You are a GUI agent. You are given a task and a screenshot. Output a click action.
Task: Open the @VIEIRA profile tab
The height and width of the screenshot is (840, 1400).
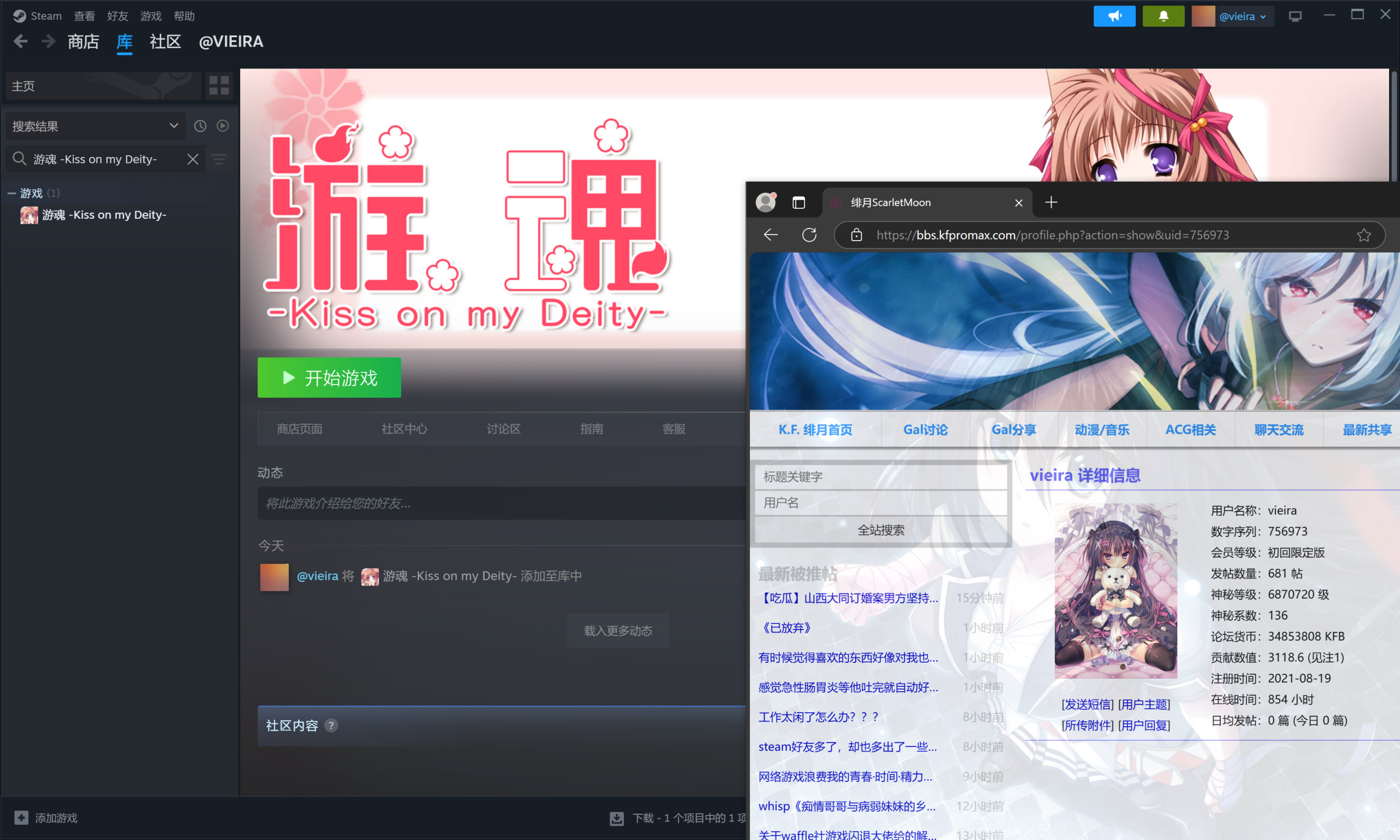click(231, 42)
